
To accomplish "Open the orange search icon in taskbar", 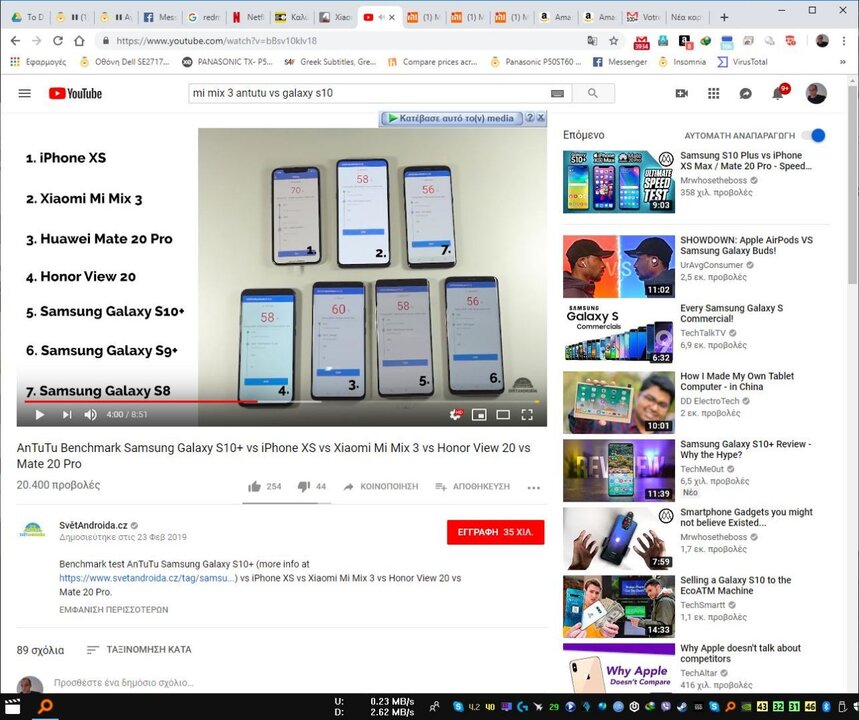I will (45, 707).
